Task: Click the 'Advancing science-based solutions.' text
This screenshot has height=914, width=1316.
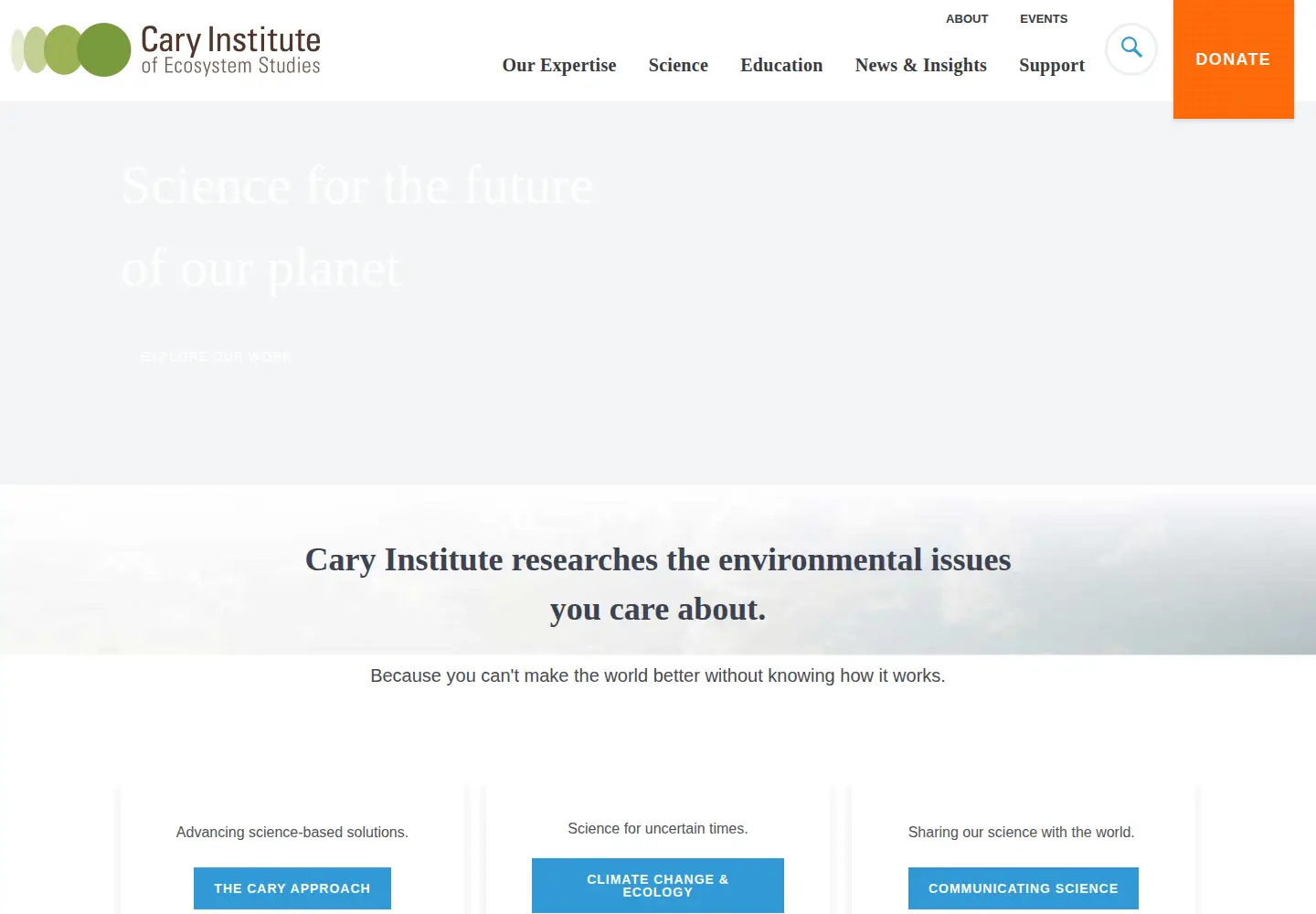Action: pos(292,832)
